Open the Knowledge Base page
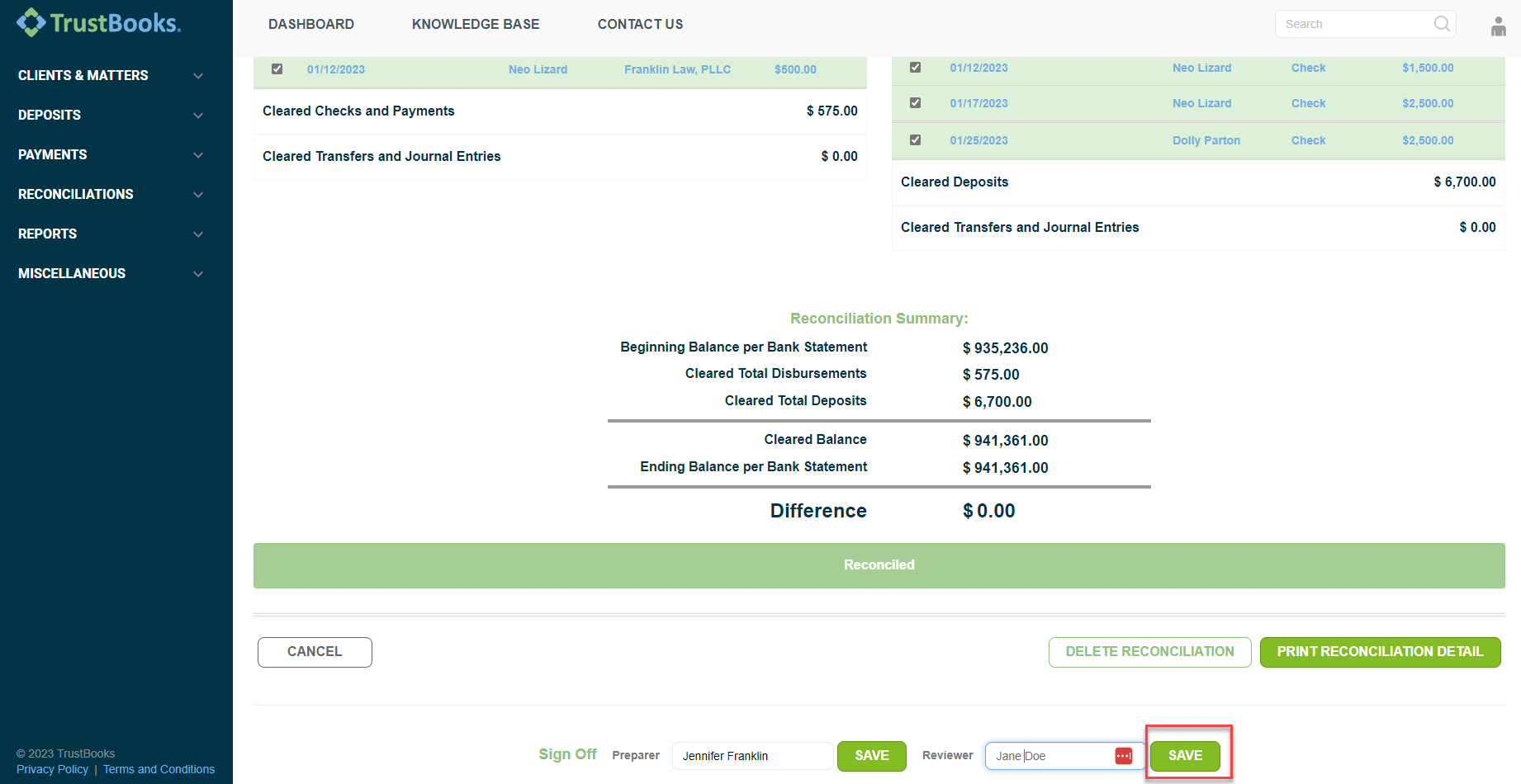 (x=476, y=24)
